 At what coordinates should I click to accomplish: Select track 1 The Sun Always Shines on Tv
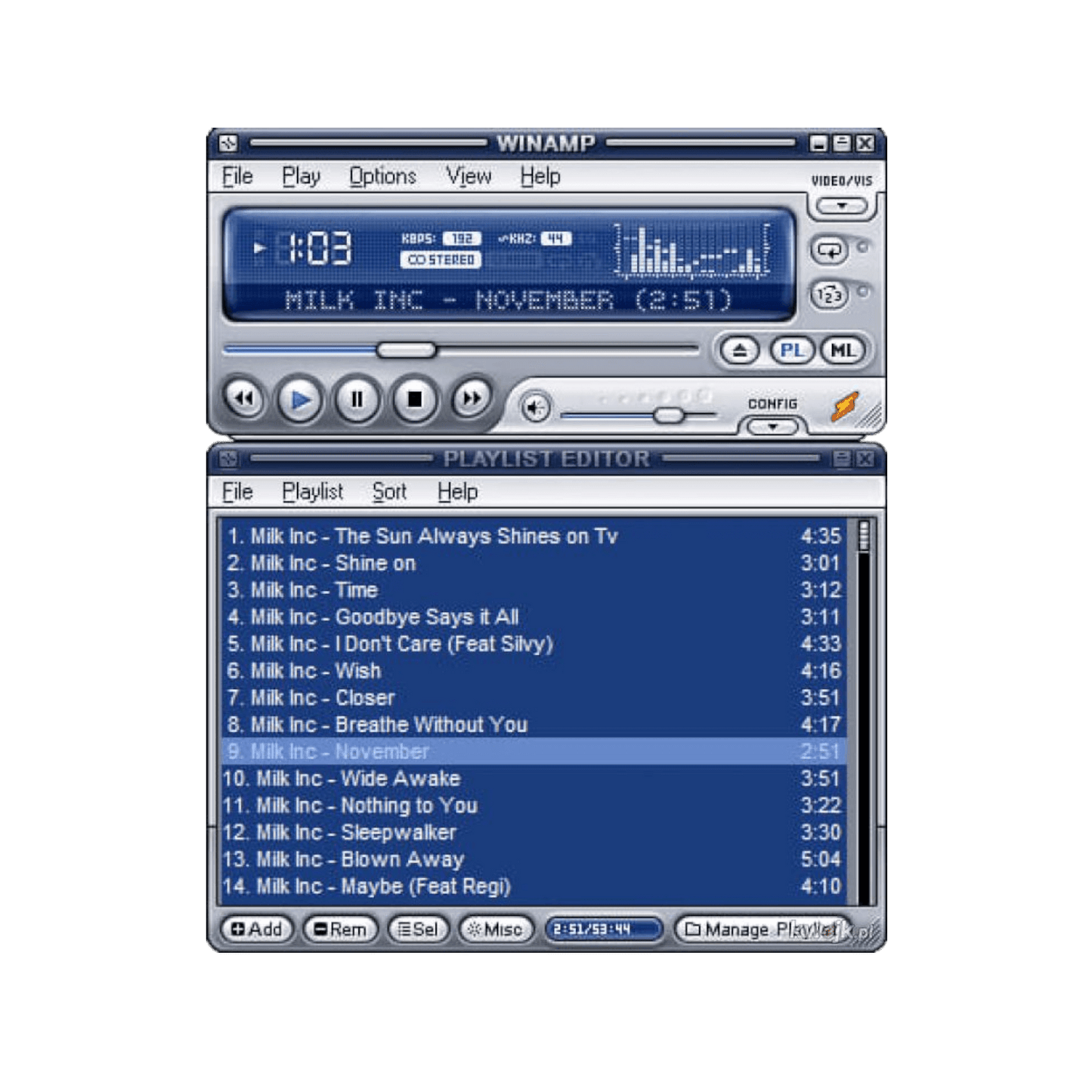click(534, 537)
